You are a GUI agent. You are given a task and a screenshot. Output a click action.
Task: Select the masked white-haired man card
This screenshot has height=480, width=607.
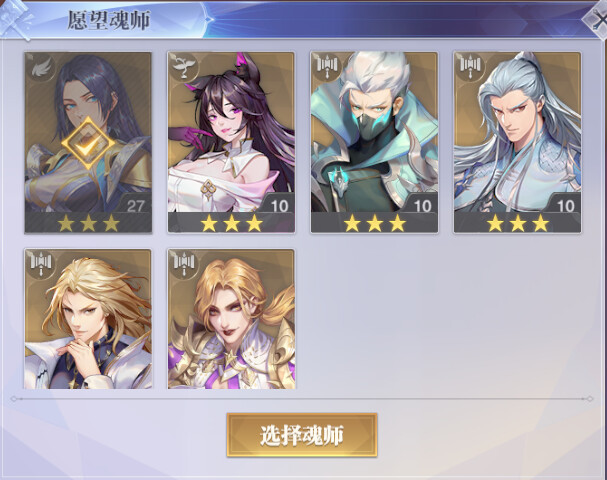[x=374, y=142]
